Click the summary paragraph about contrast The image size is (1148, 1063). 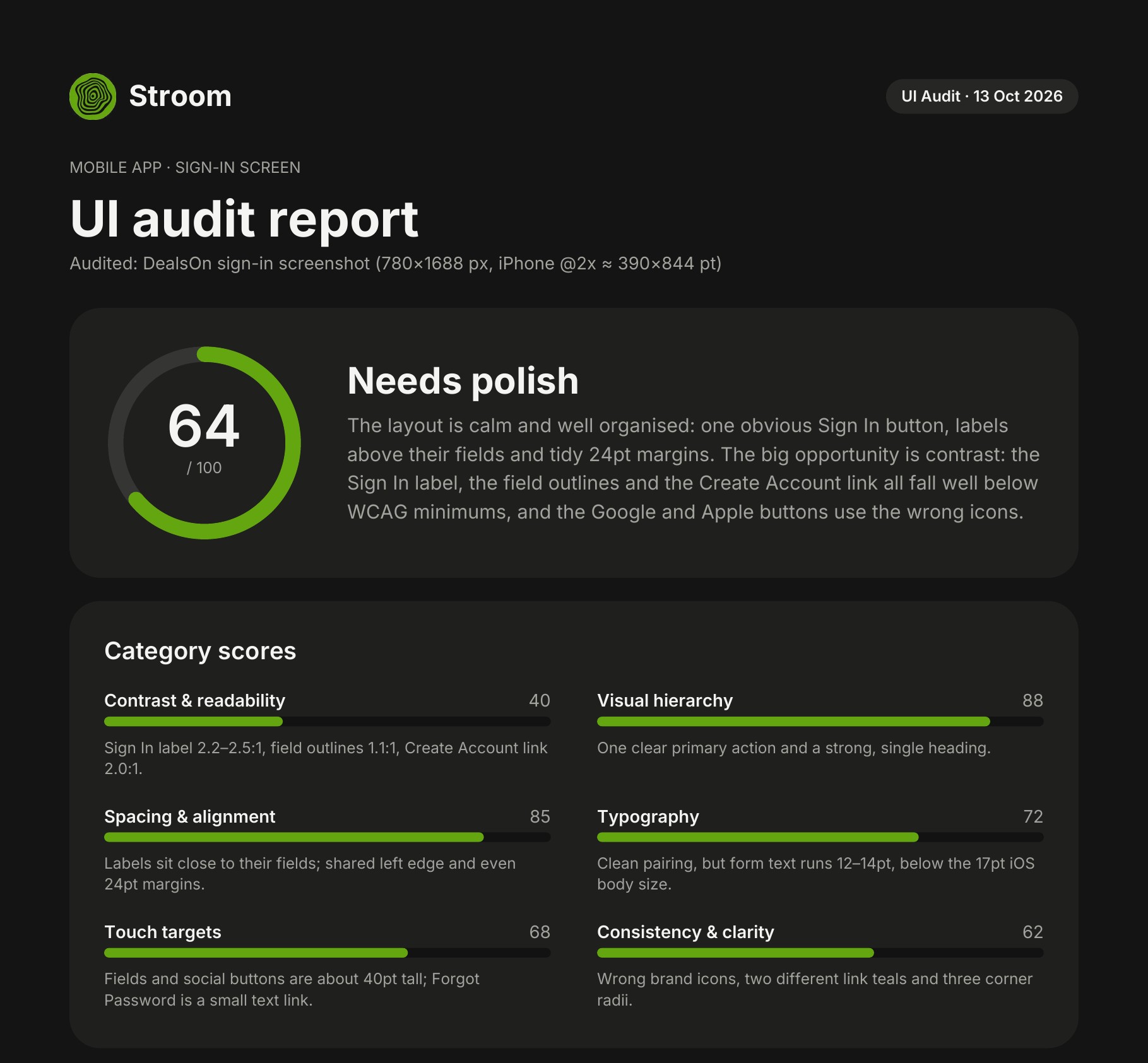click(693, 469)
